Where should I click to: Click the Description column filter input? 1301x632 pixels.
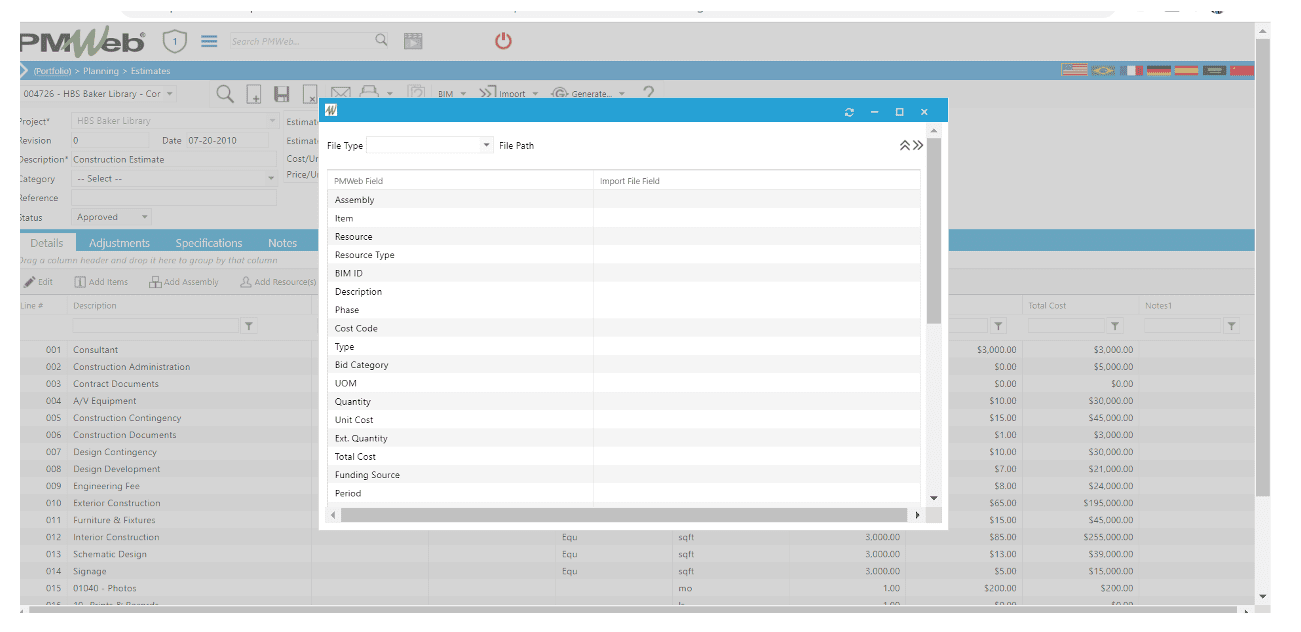pos(155,326)
